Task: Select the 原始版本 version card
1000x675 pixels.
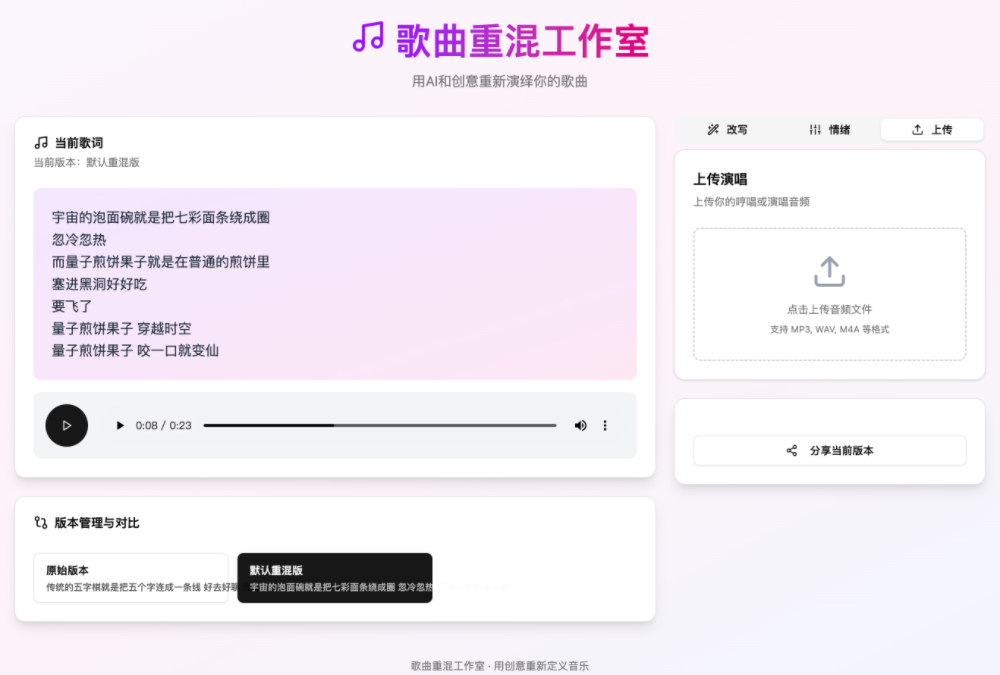Action: click(130, 577)
